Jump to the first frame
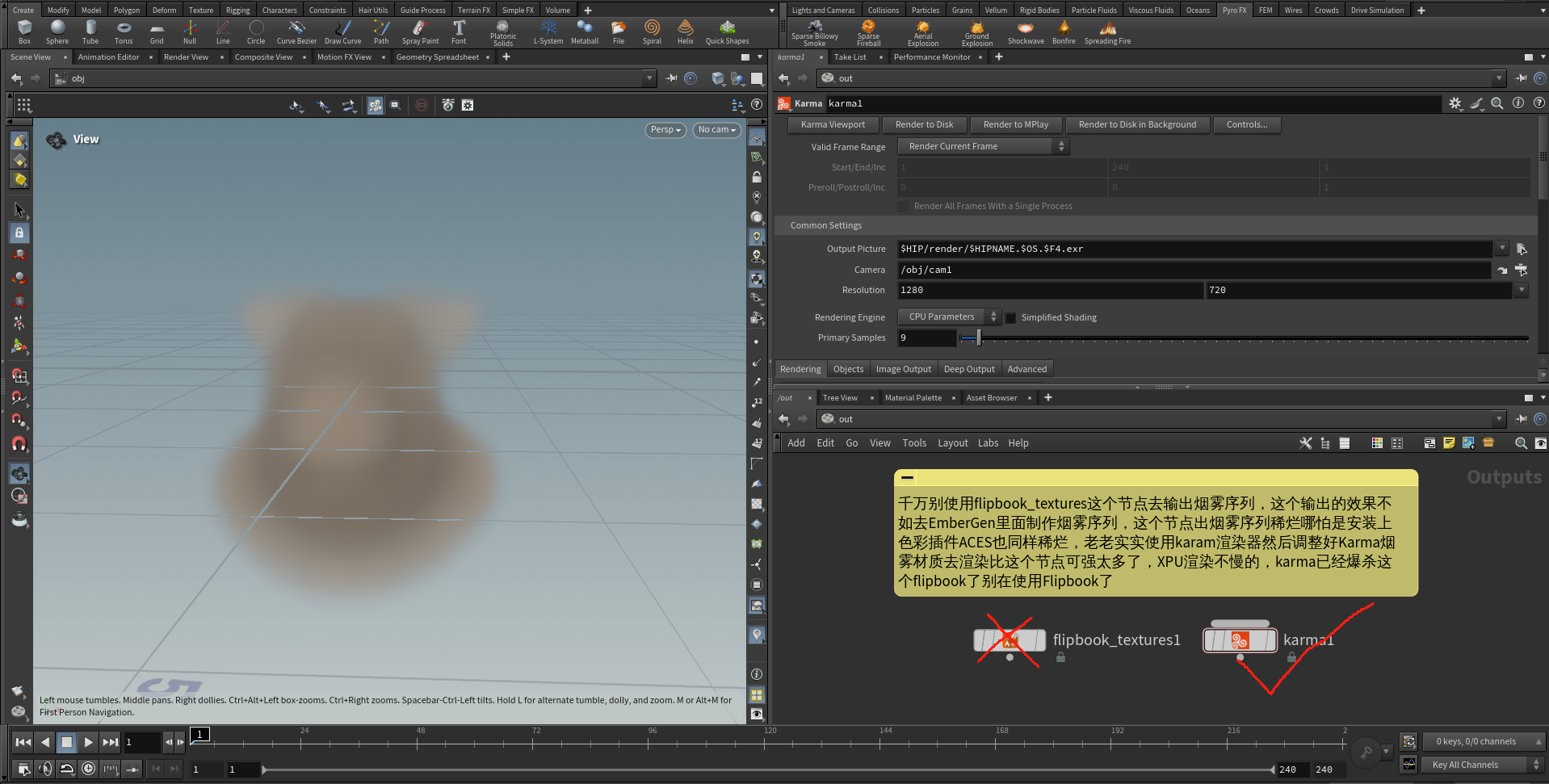The height and width of the screenshot is (784, 1549). 23,742
